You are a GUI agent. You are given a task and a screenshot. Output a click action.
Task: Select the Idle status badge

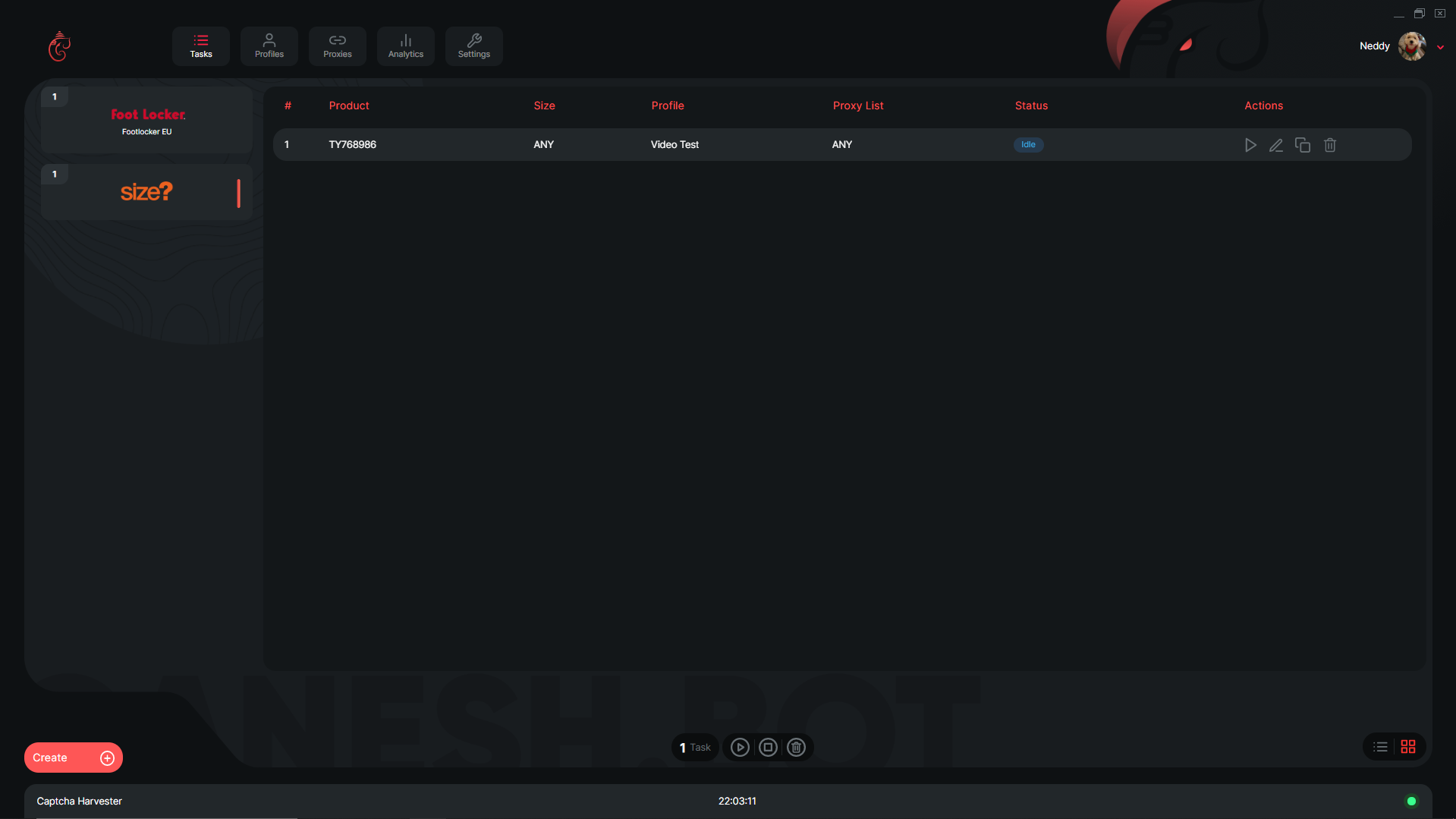pyautogui.click(x=1028, y=145)
